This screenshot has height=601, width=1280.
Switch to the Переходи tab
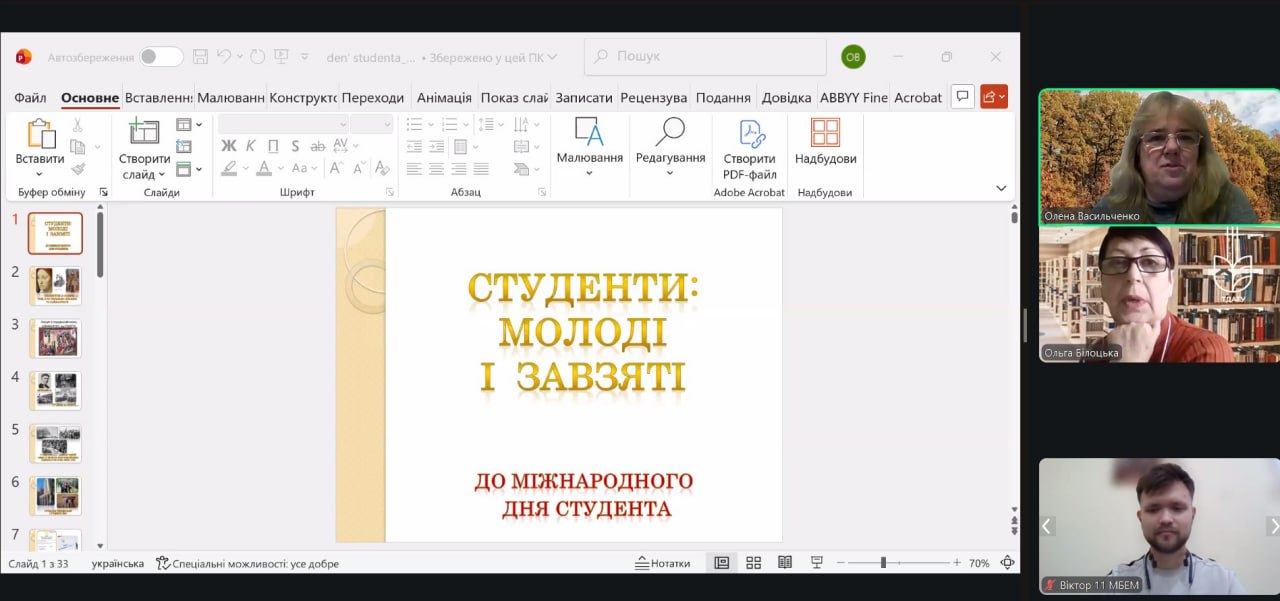click(373, 97)
